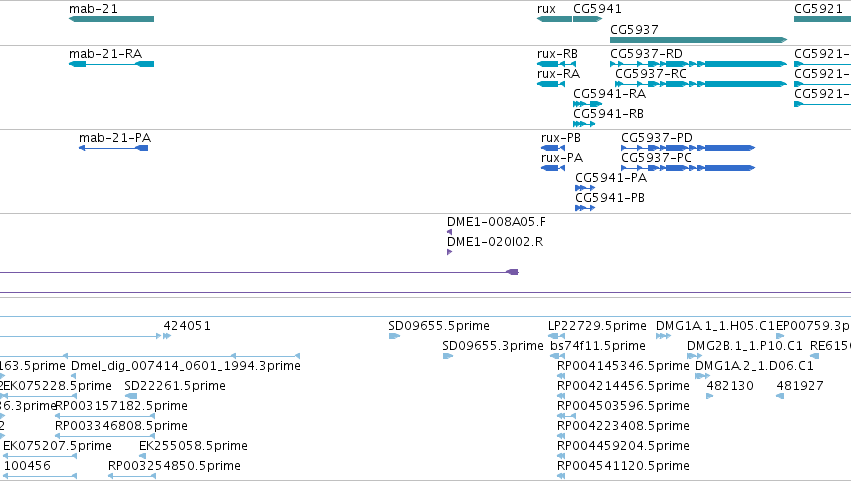Select the DME1-020I02.R feature label
Screen dimensions: 851x481
pyautogui.click(x=495, y=242)
